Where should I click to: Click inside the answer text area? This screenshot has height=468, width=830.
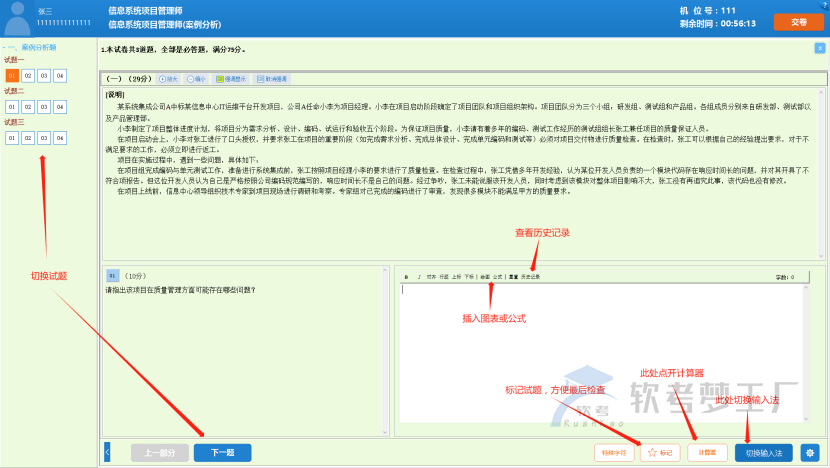click(x=600, y=350)
